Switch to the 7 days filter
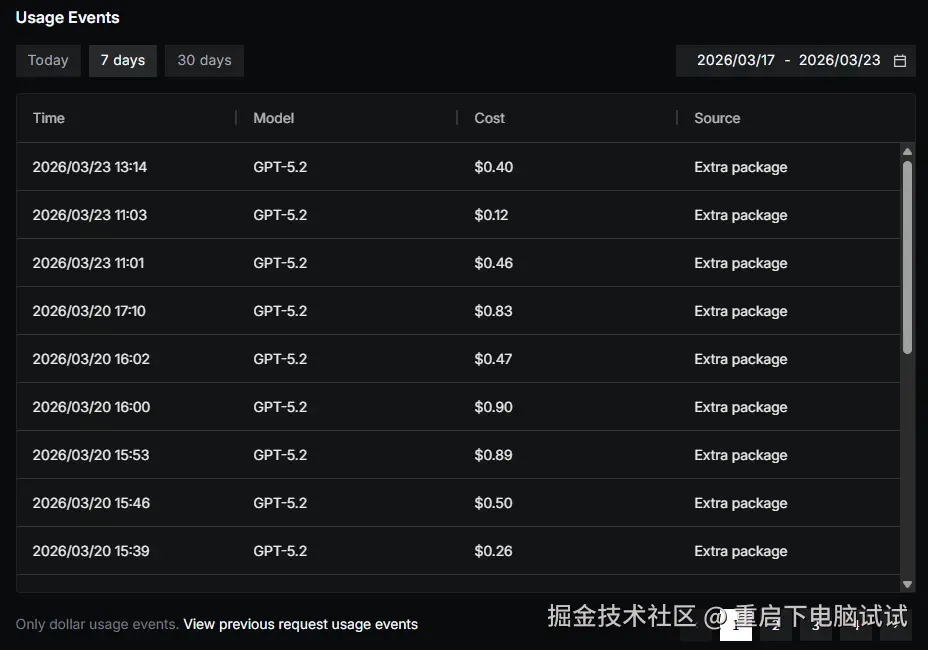 pos(123,60)
